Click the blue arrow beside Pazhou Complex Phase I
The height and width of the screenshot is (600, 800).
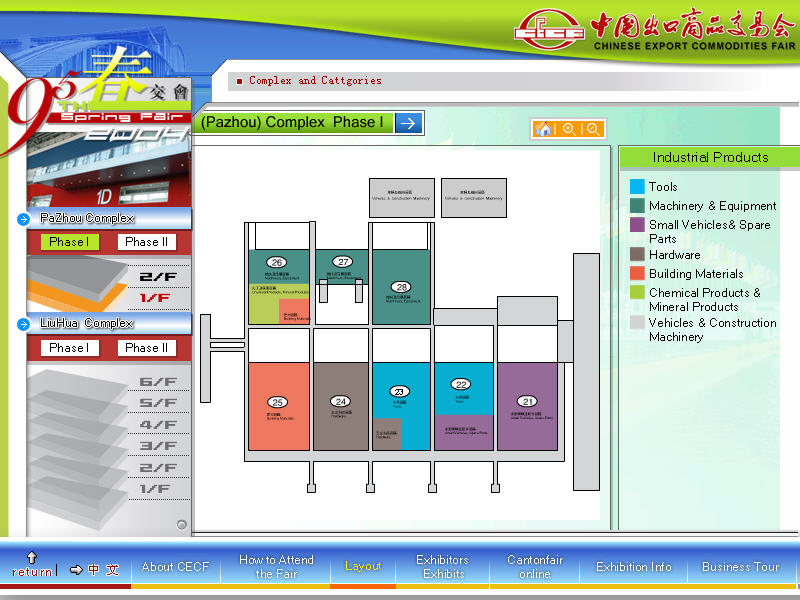click(408, 123)
